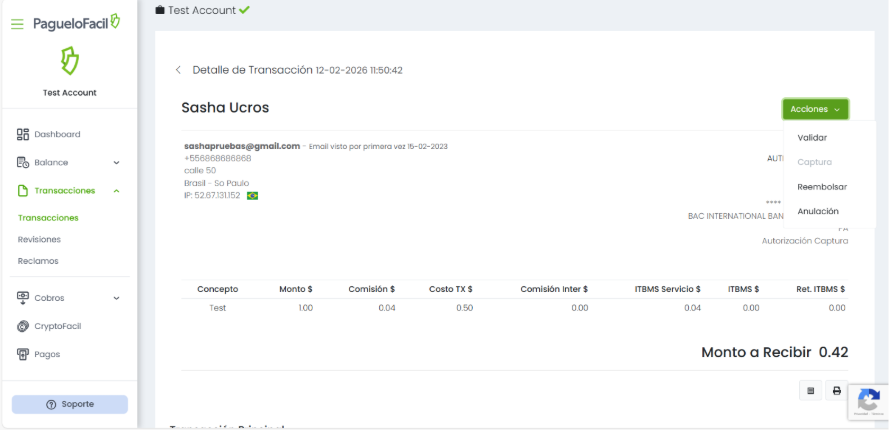Open the Reclamos sub-item

[x=38, y=261]
